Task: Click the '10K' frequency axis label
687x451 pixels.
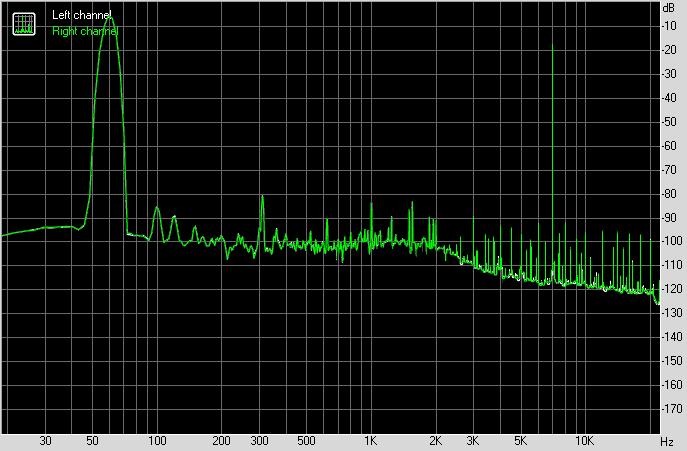Action: [584, 440]
